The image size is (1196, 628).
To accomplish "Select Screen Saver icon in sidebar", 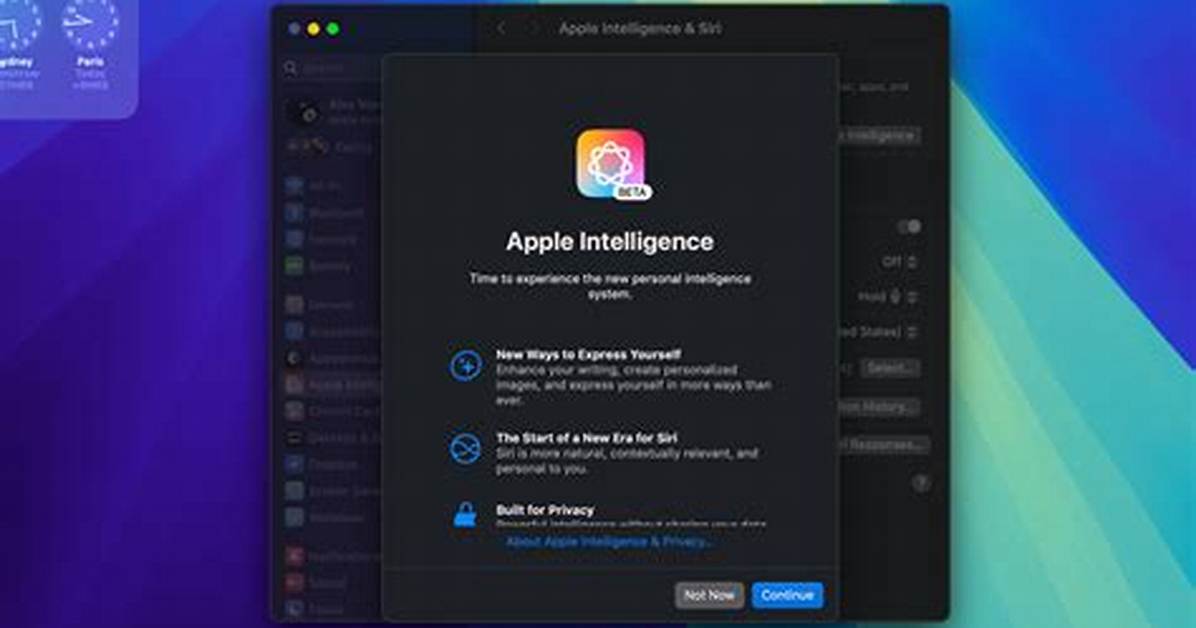I will (x=294, y=491).
